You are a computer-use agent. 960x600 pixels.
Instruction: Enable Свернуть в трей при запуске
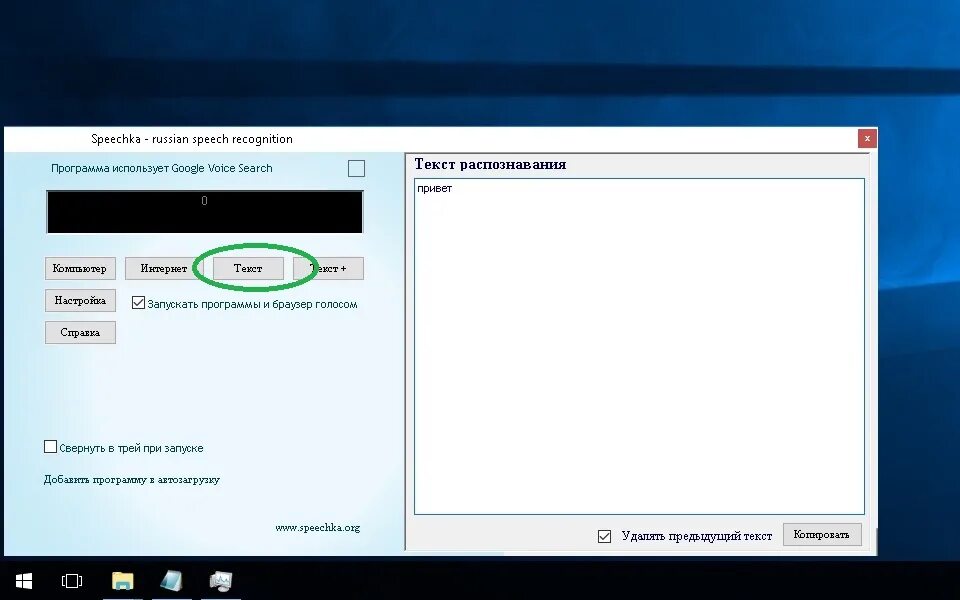(51, 447)
